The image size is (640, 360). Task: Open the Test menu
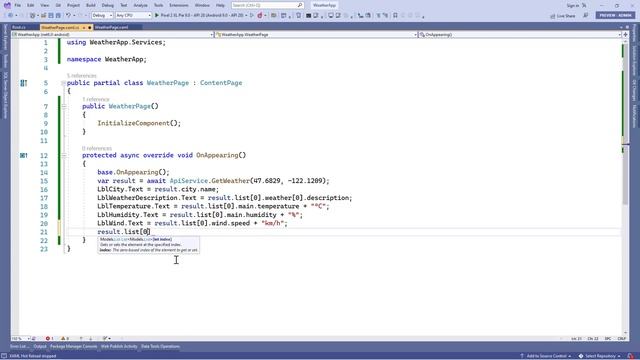click(x=124, y=5)
